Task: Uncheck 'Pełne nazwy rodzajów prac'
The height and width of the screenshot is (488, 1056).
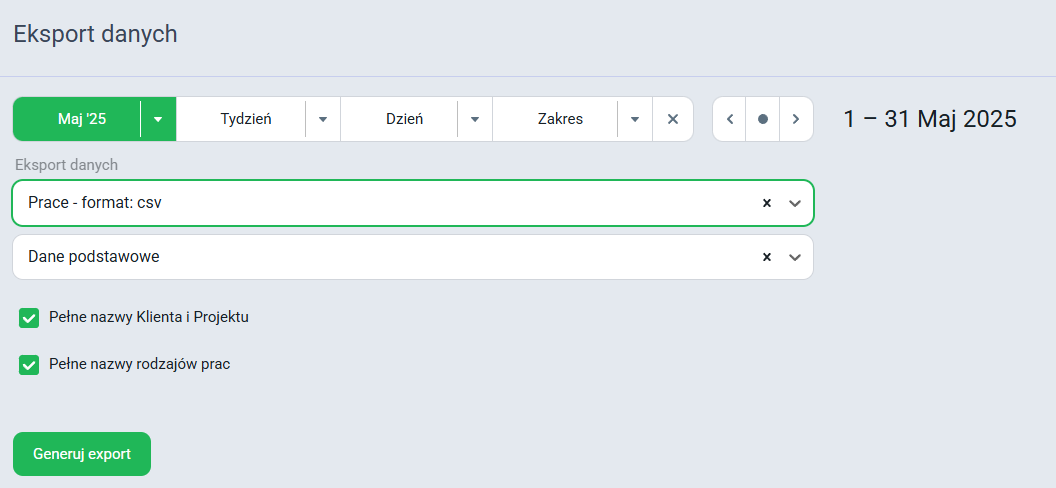Action: click(29, 365)
